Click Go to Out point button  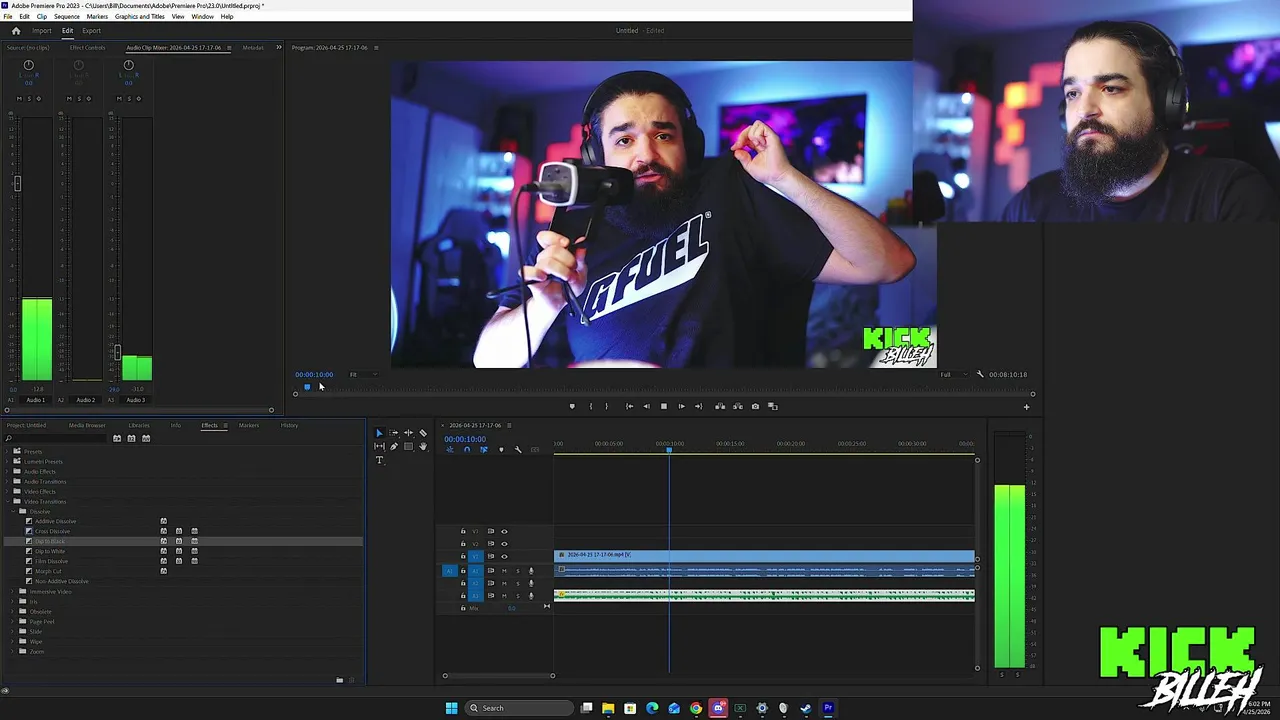tap(698, 406)
